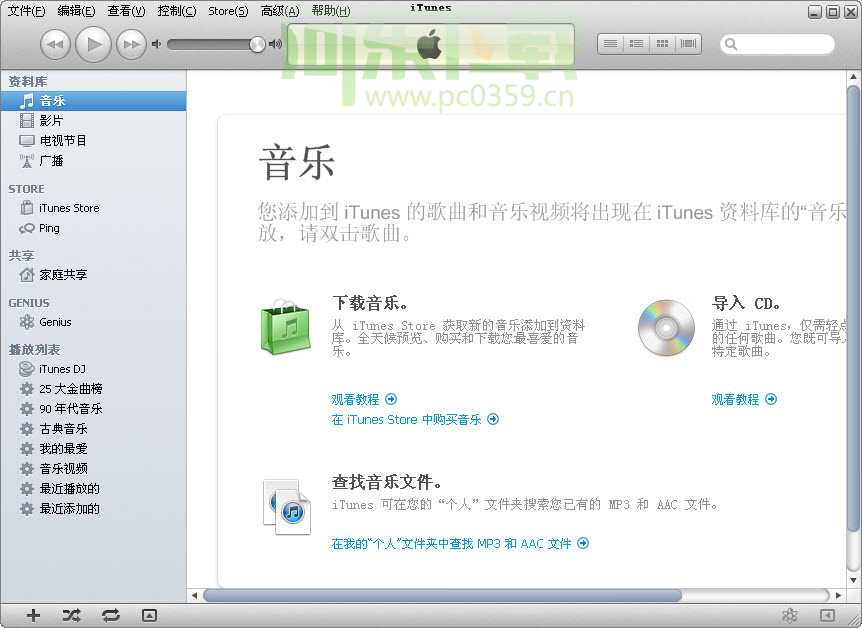This screenshot has width=862, height=628.
Task: Create a new playlist with the plus icon
Action: [33, 615]
